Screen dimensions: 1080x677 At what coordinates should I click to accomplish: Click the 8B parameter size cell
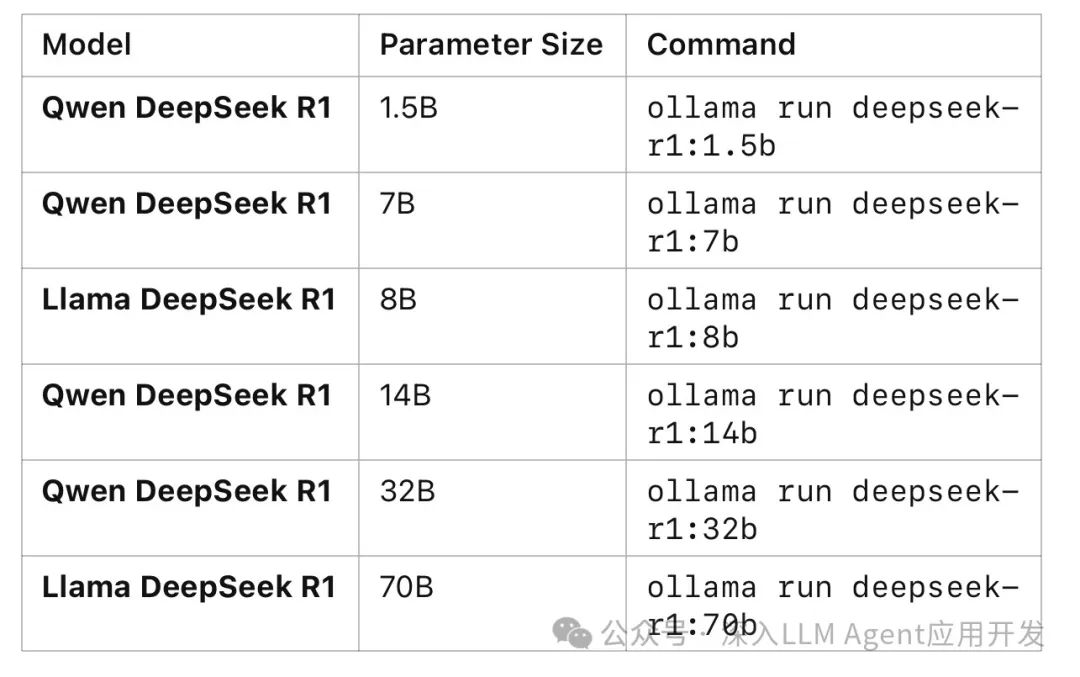pos(398,300)
